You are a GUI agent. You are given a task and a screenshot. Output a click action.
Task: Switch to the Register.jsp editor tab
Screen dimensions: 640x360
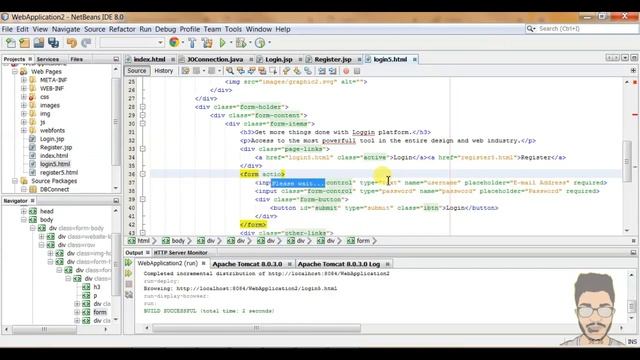pos(333,59)
